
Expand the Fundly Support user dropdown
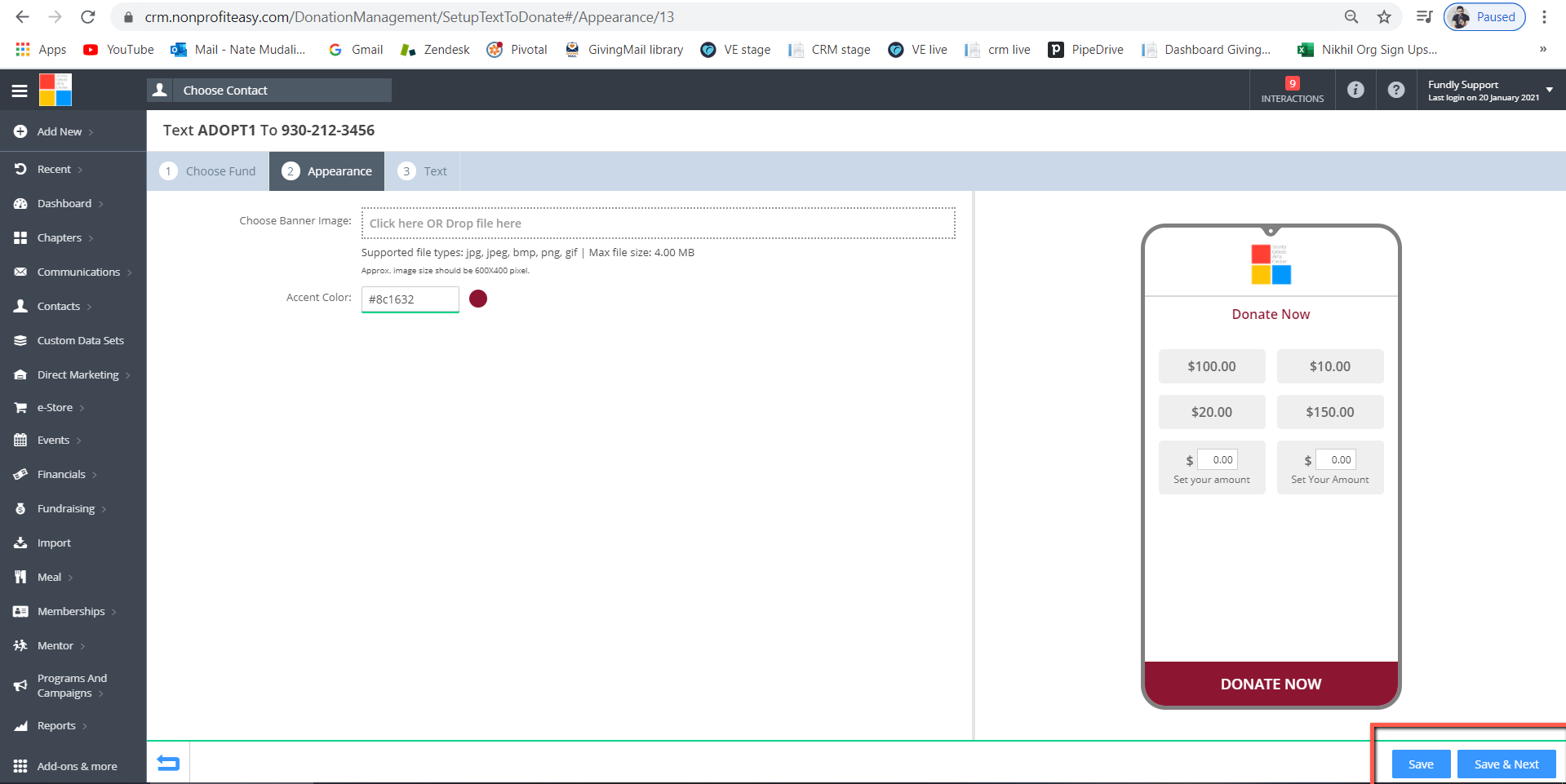1549,90
